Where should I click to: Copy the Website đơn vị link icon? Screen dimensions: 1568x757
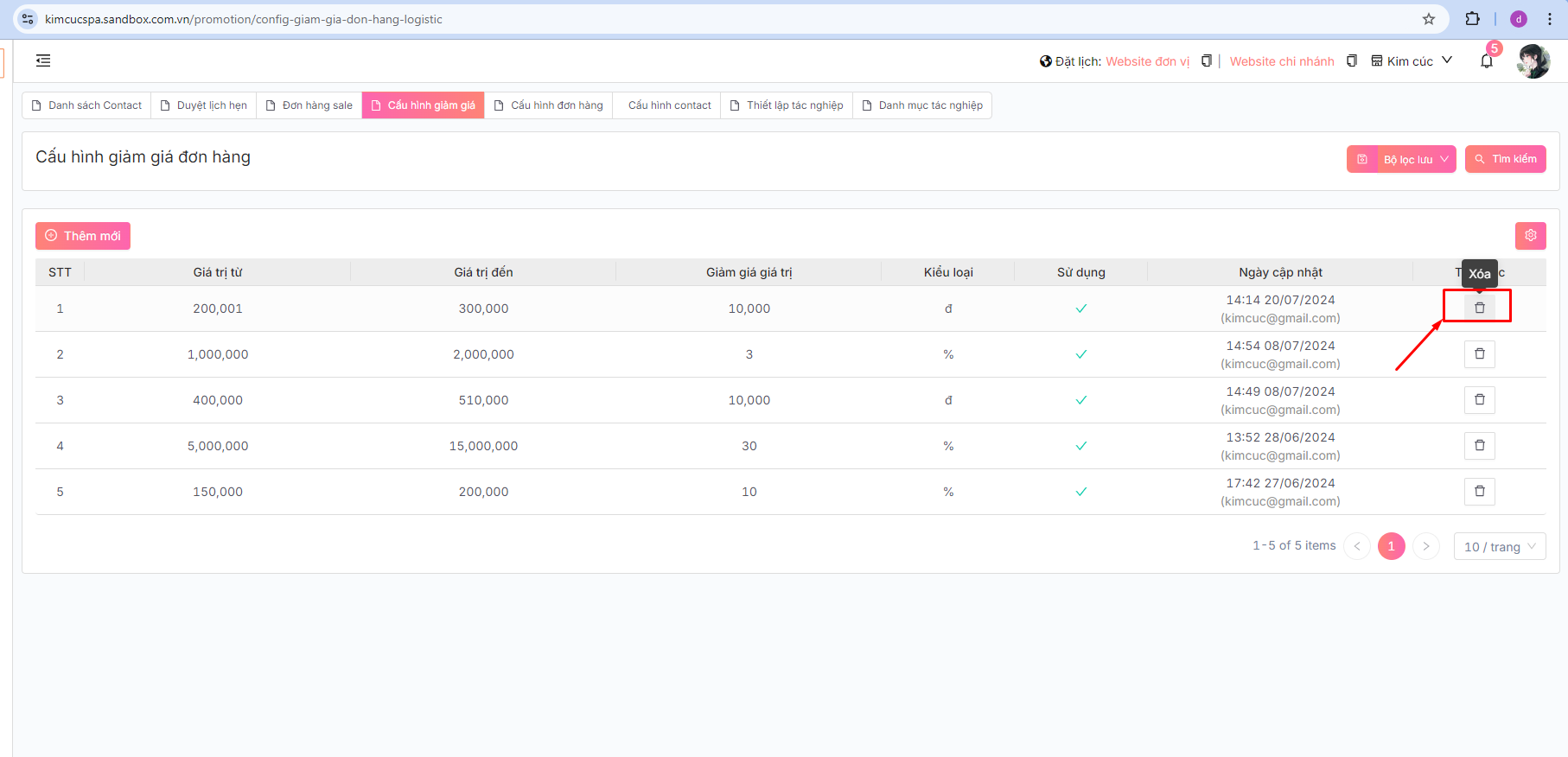coord(1206,61)
